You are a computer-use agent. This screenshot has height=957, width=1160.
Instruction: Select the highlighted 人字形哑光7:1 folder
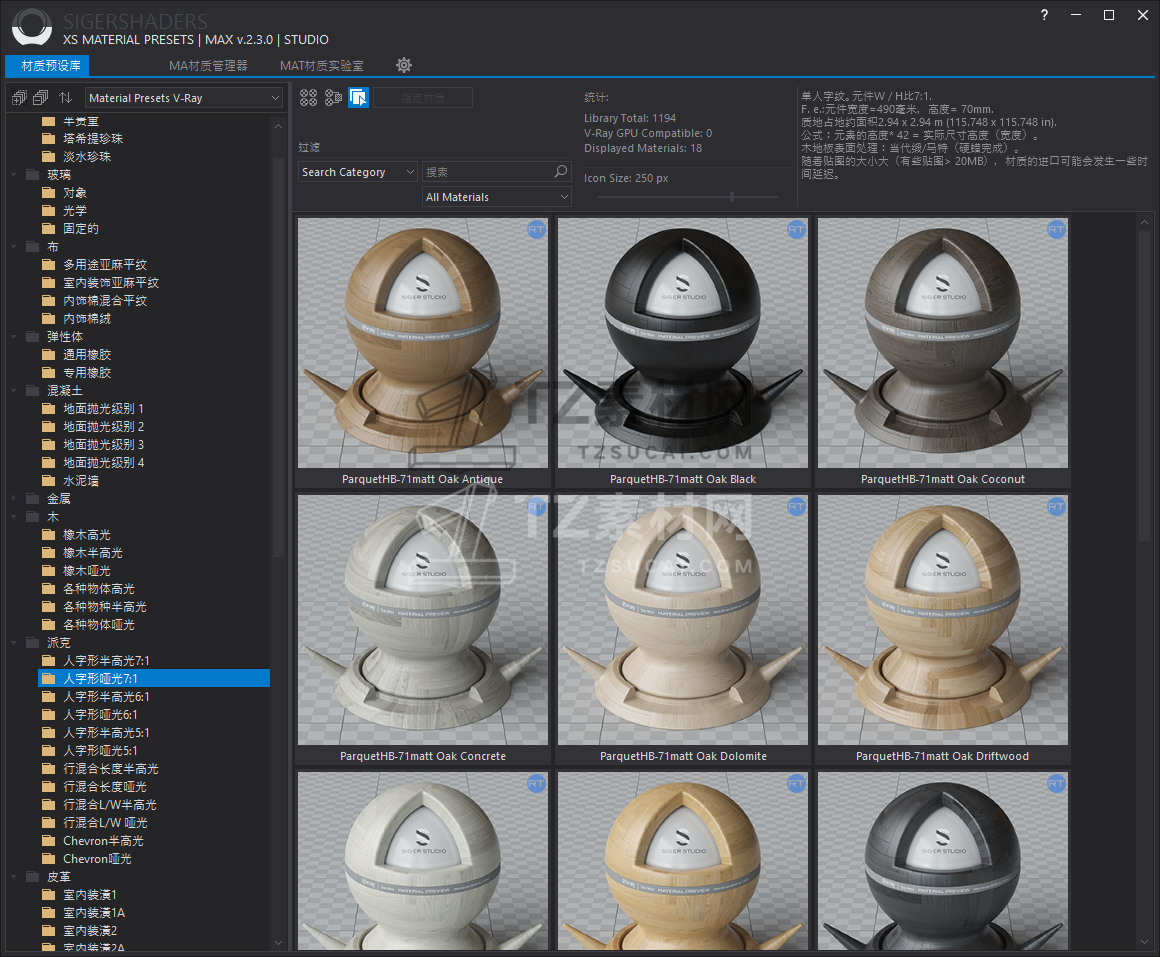click(x=154, y=679)
